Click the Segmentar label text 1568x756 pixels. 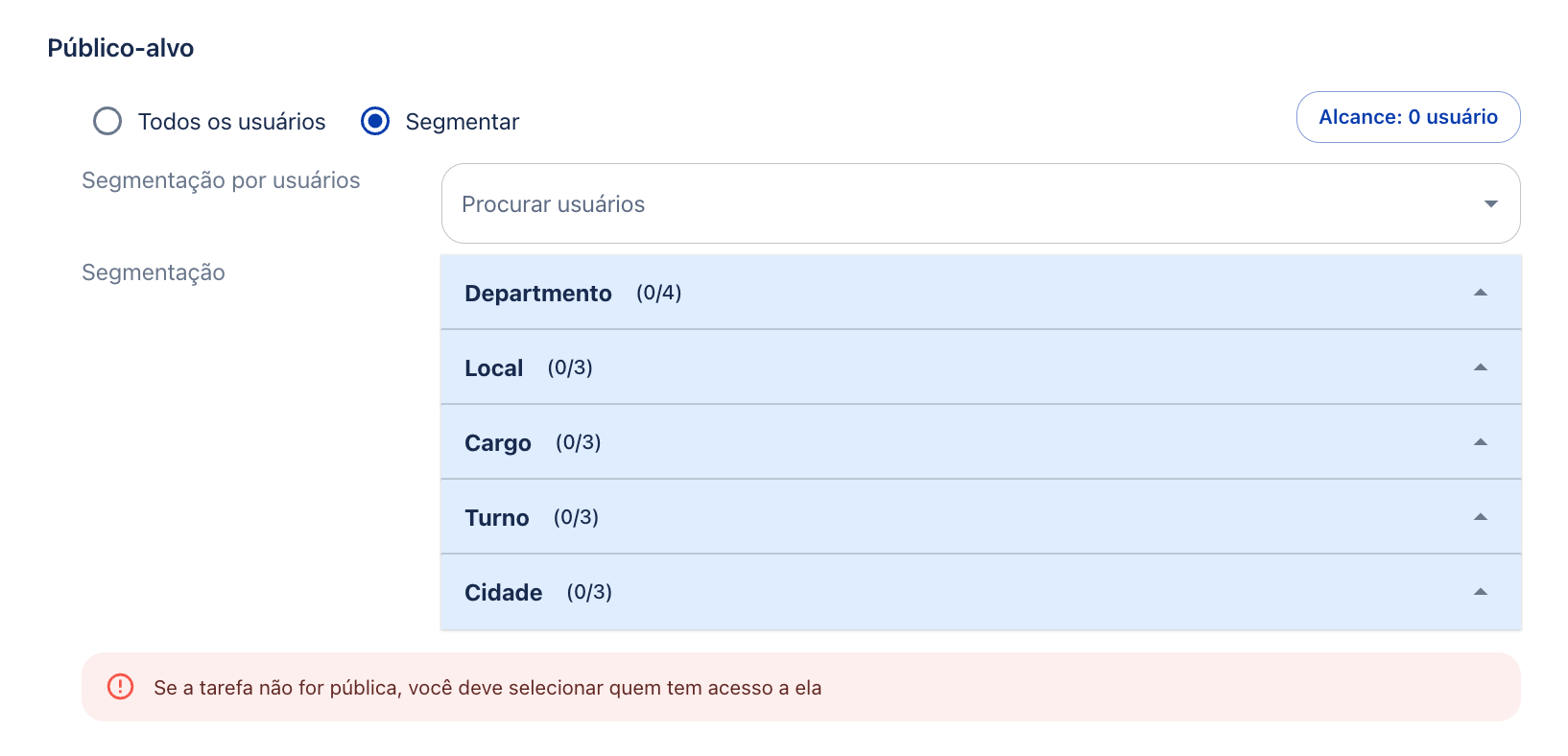[x=463, y=122]
